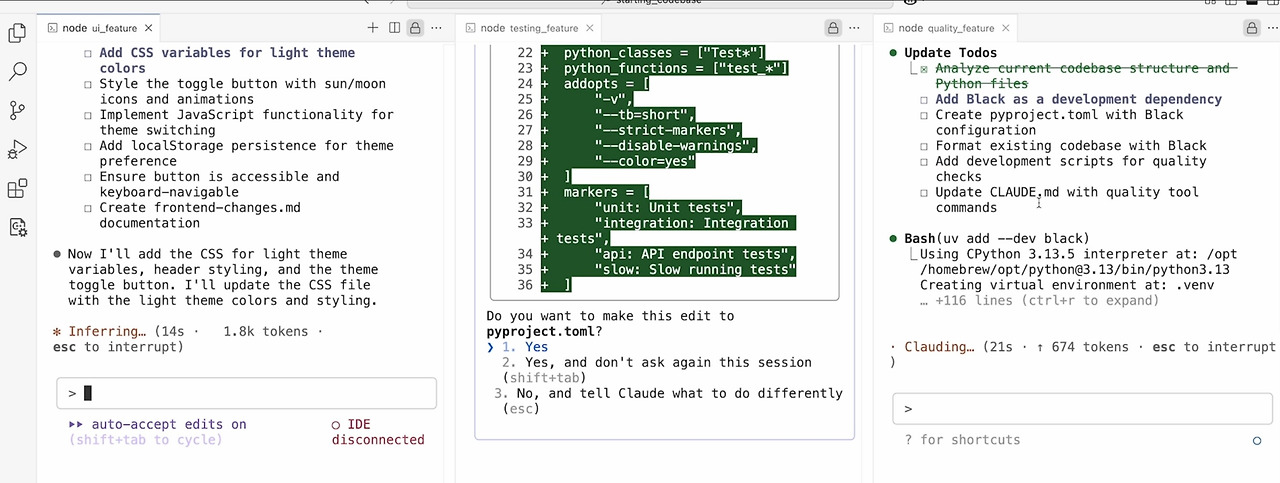Check 'Add development scripts for quality checks'
Screen dimensions: 1280x483
point(925,161)
